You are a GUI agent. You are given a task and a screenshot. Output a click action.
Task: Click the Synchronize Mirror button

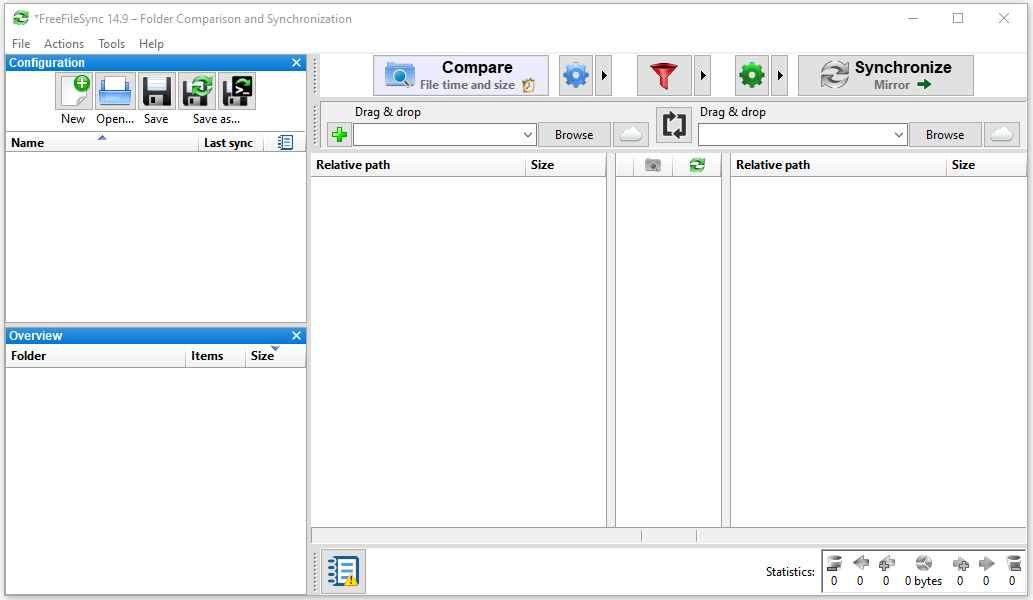click(885, 75)
